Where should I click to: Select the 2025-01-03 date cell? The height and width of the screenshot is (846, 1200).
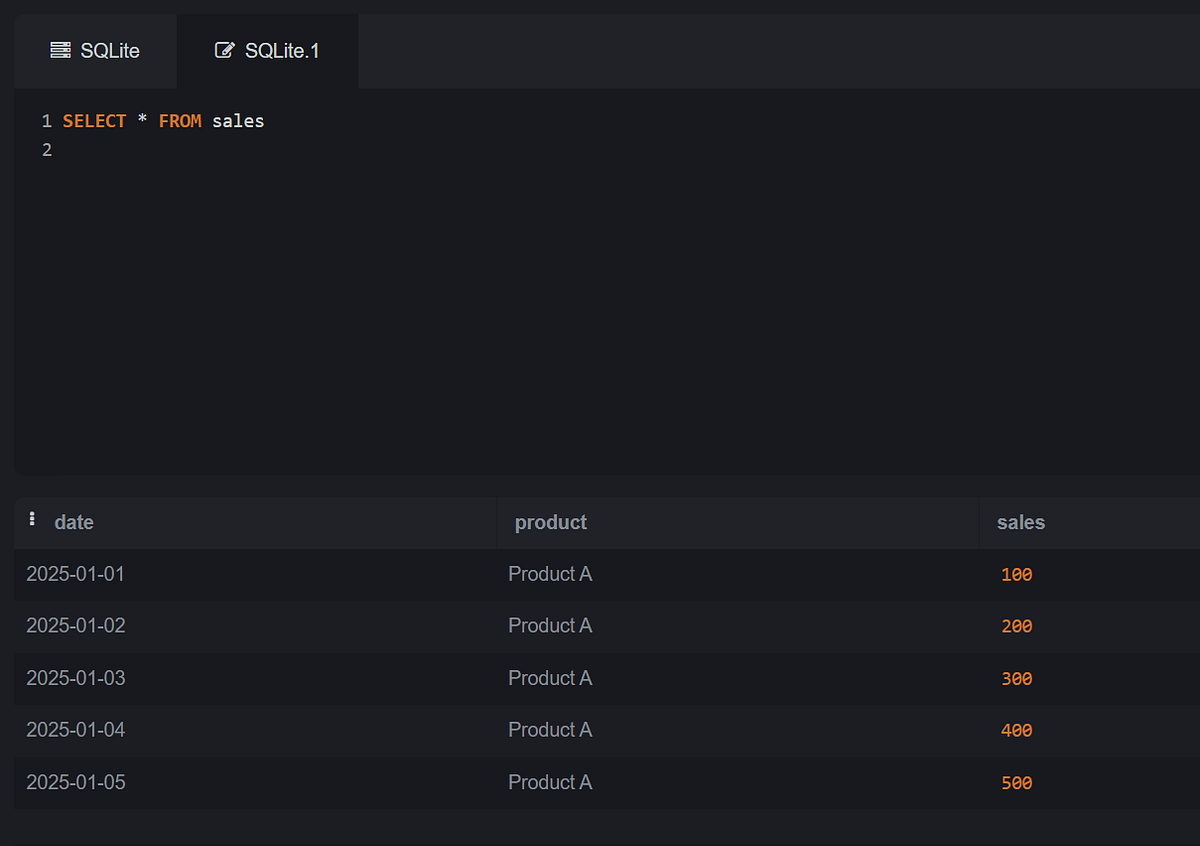76,678
